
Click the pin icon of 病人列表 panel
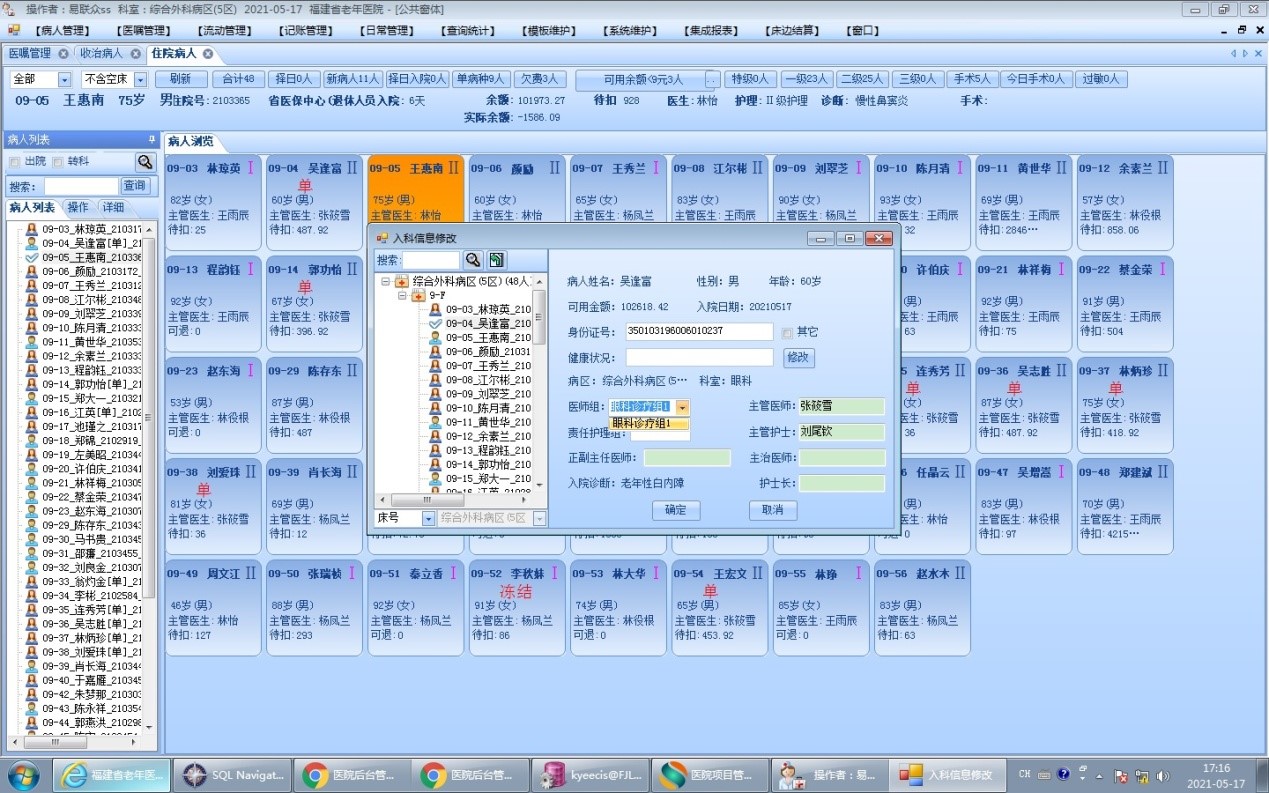coord(152,140)
